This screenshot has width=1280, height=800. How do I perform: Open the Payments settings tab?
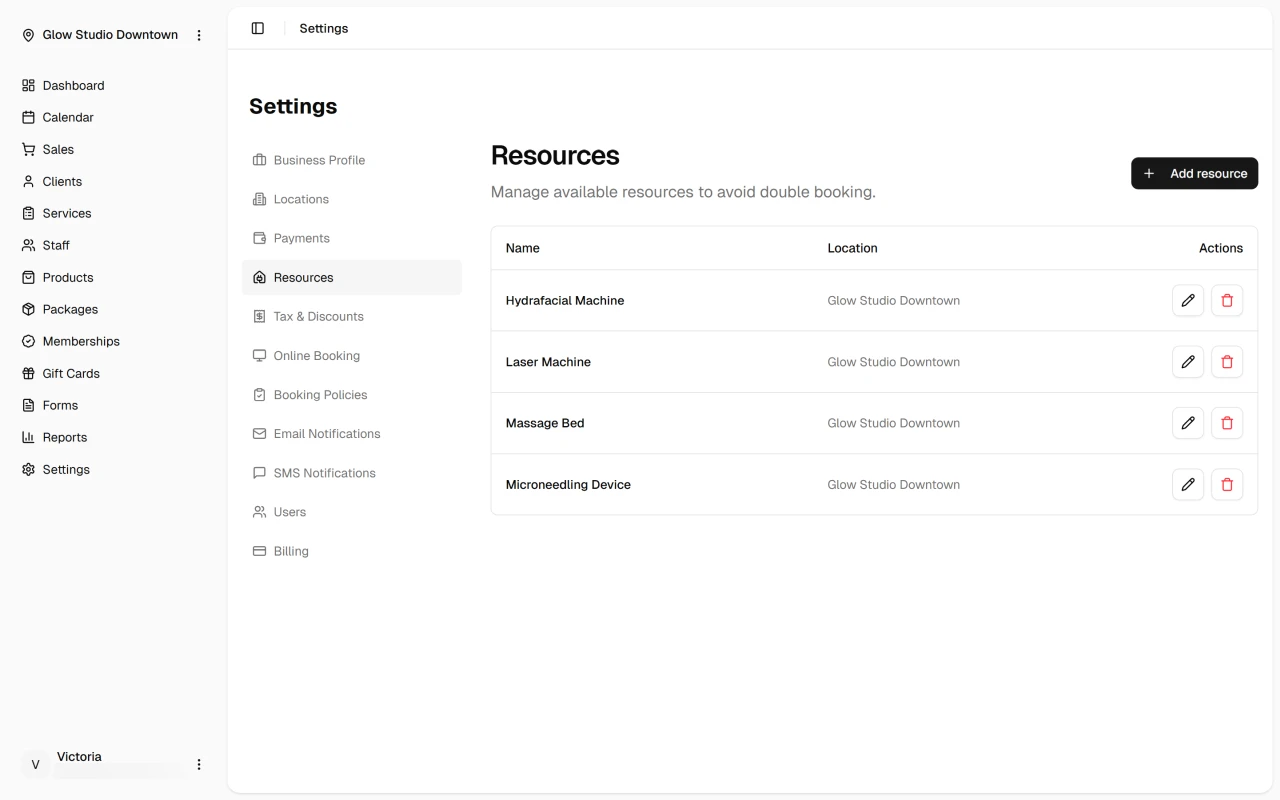click(x=352, y=238)
